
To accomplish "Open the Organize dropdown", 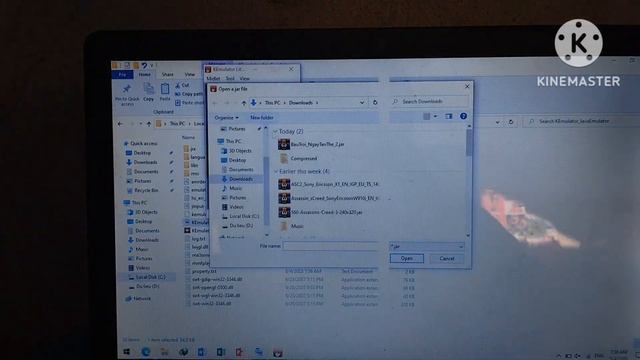I will [227, 118].
